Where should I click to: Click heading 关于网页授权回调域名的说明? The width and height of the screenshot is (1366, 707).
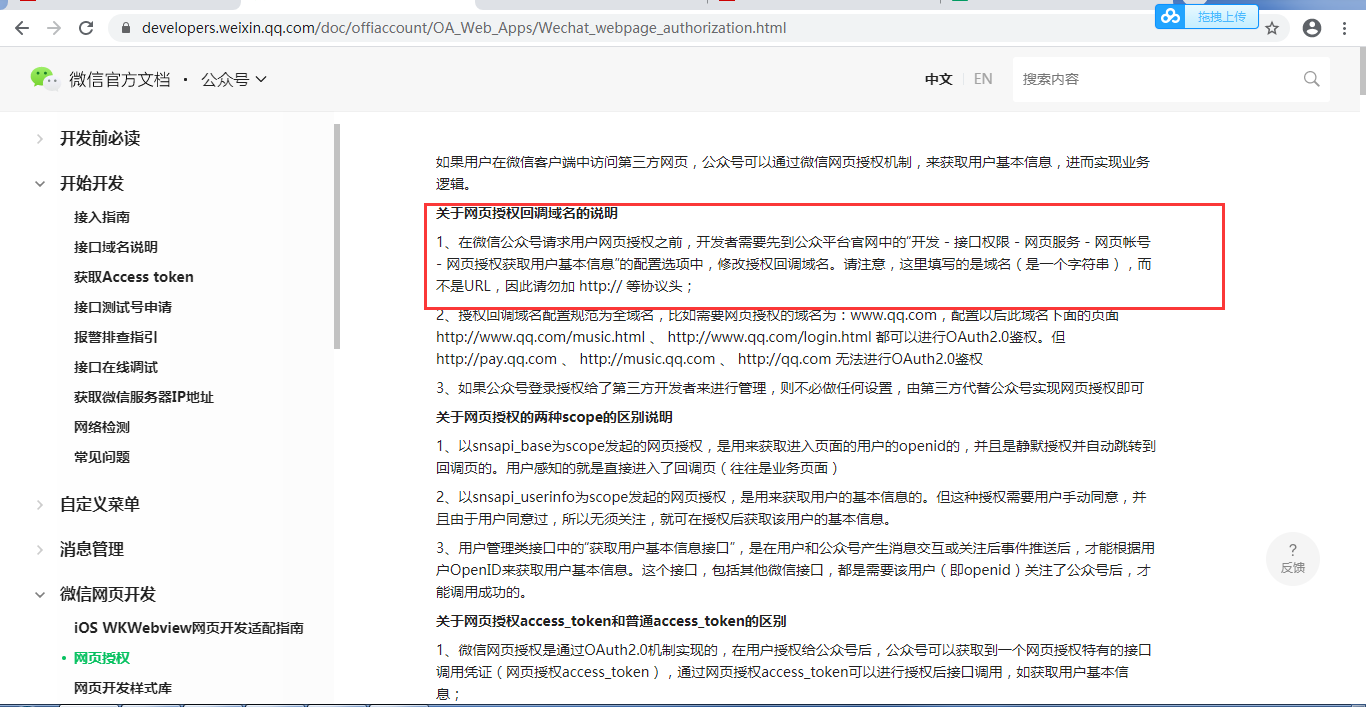(x=527, y=213)
